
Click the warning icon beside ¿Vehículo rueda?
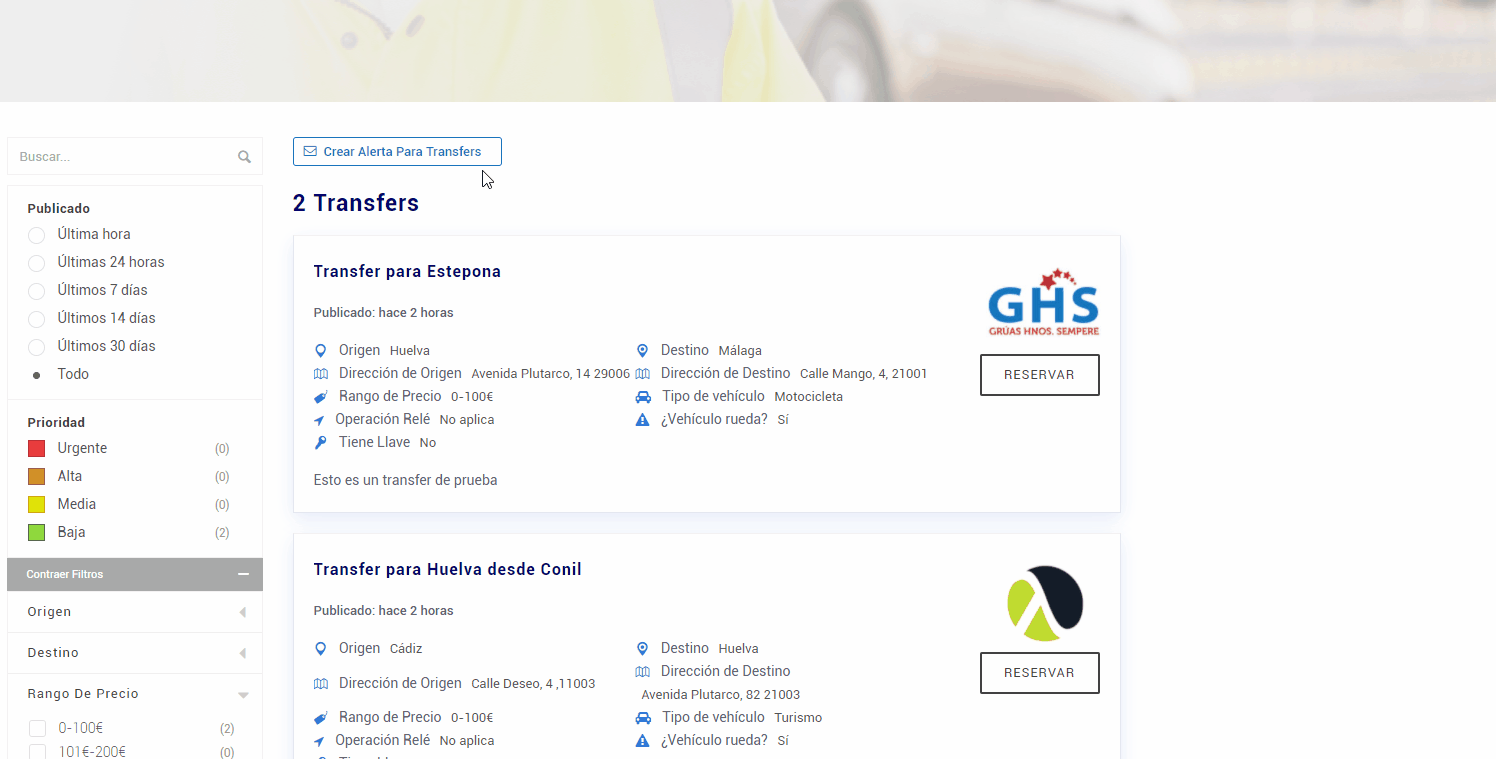click(643, 420)
